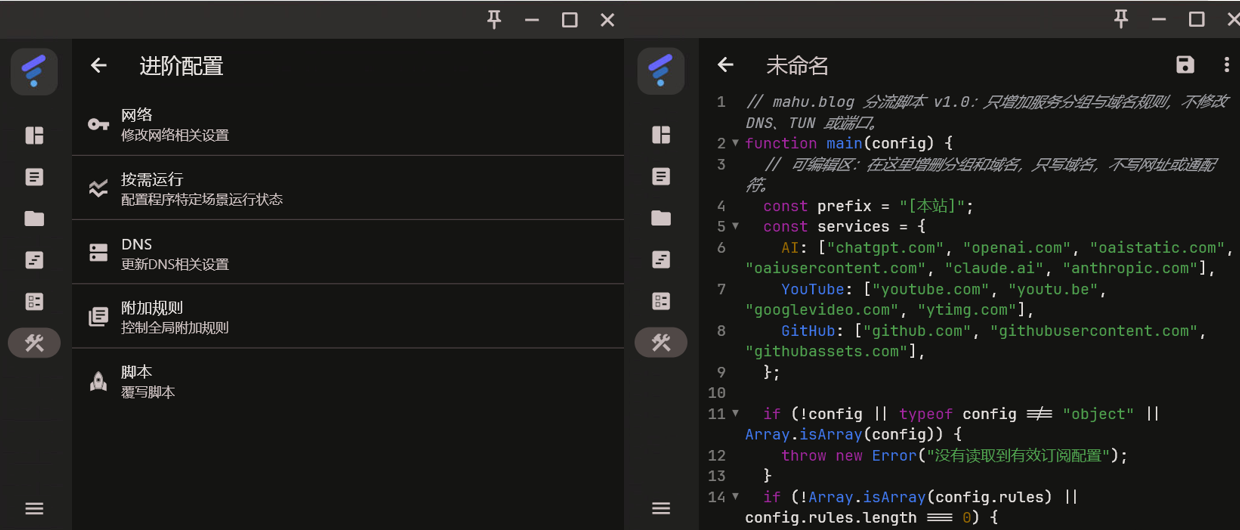Screen dimensions: 1240x530
Task: Save the 未命名 script
Action: pyautogui.click(x=1185, y=65)
